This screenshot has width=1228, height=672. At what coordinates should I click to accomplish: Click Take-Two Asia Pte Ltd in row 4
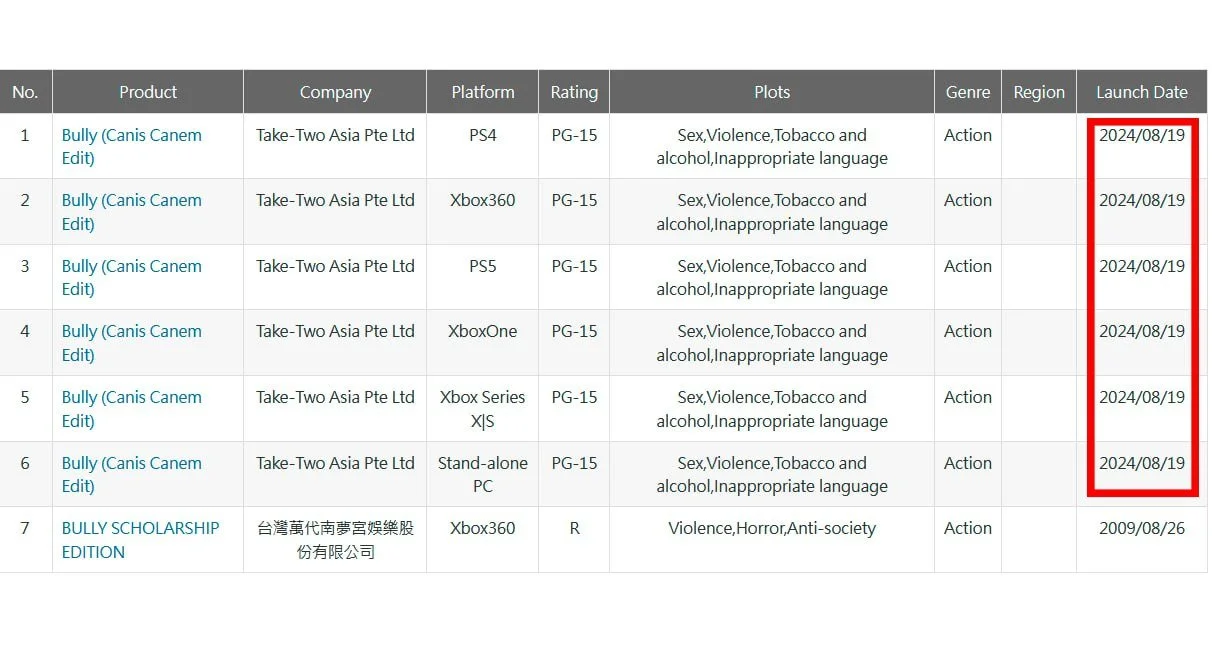click(x=335, y=331)
